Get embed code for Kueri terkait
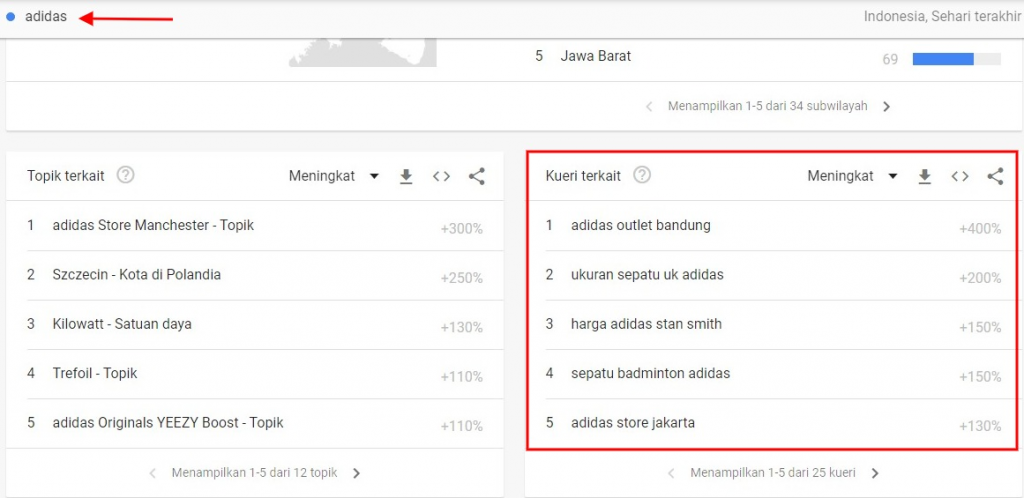The image size is (1024, 498). [960, 176]
